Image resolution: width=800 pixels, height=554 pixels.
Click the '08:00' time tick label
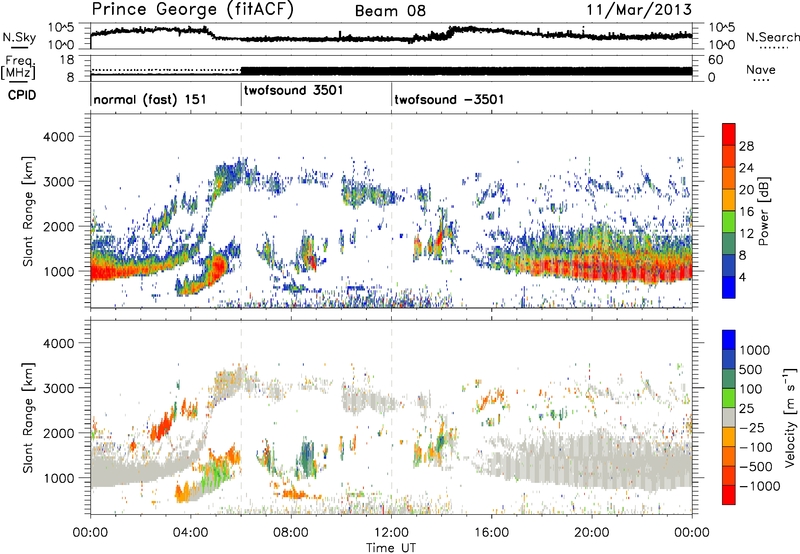pos(291,533)
